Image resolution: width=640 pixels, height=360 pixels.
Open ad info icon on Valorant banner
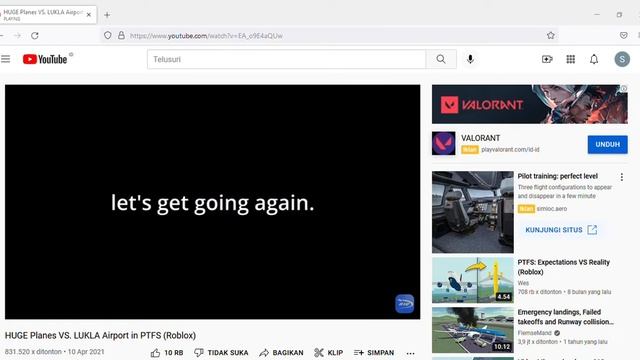[x=624, y=89]
